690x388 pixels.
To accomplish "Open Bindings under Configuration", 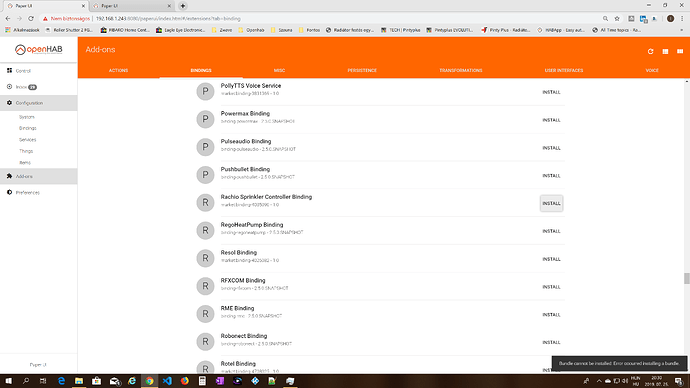I will click(x=27, y=128).
